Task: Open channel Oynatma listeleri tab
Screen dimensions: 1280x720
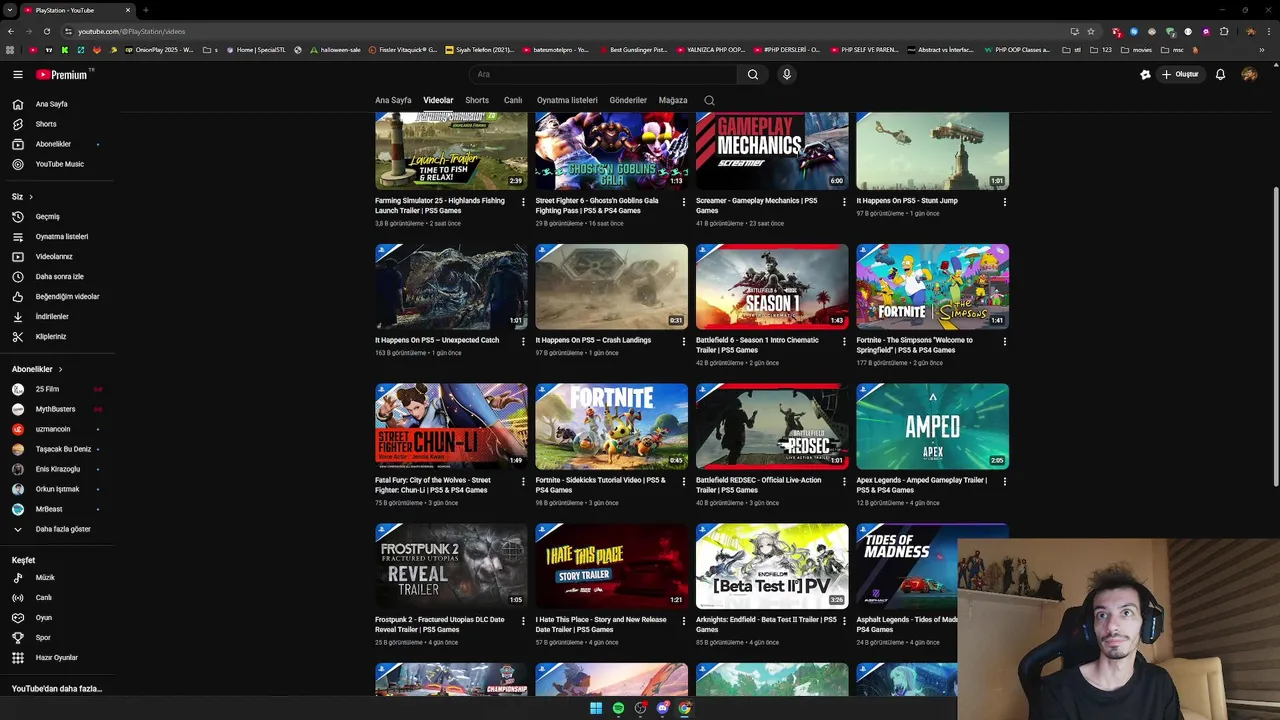Action: (567, 100)
